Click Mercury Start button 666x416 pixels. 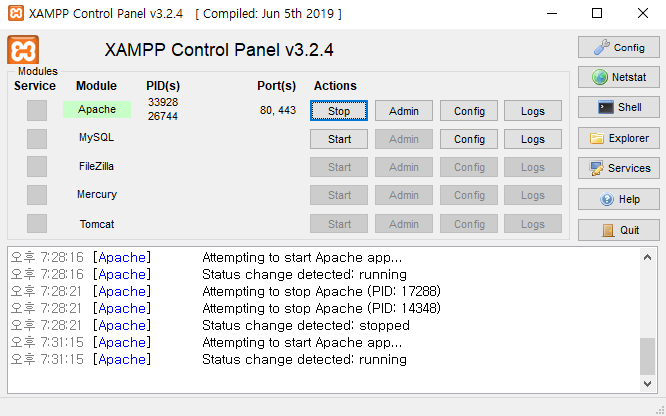click(x=339, y=195)
